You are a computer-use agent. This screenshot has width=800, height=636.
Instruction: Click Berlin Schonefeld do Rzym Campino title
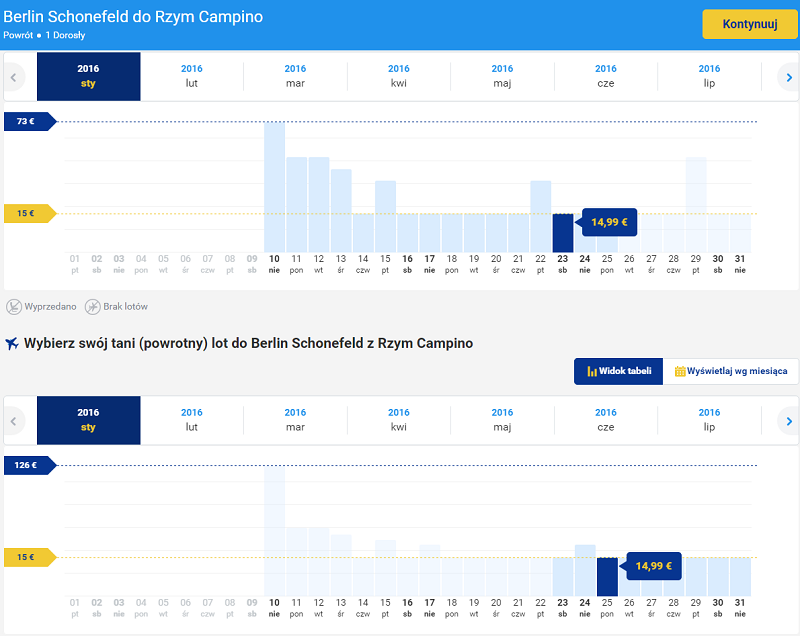133,17
